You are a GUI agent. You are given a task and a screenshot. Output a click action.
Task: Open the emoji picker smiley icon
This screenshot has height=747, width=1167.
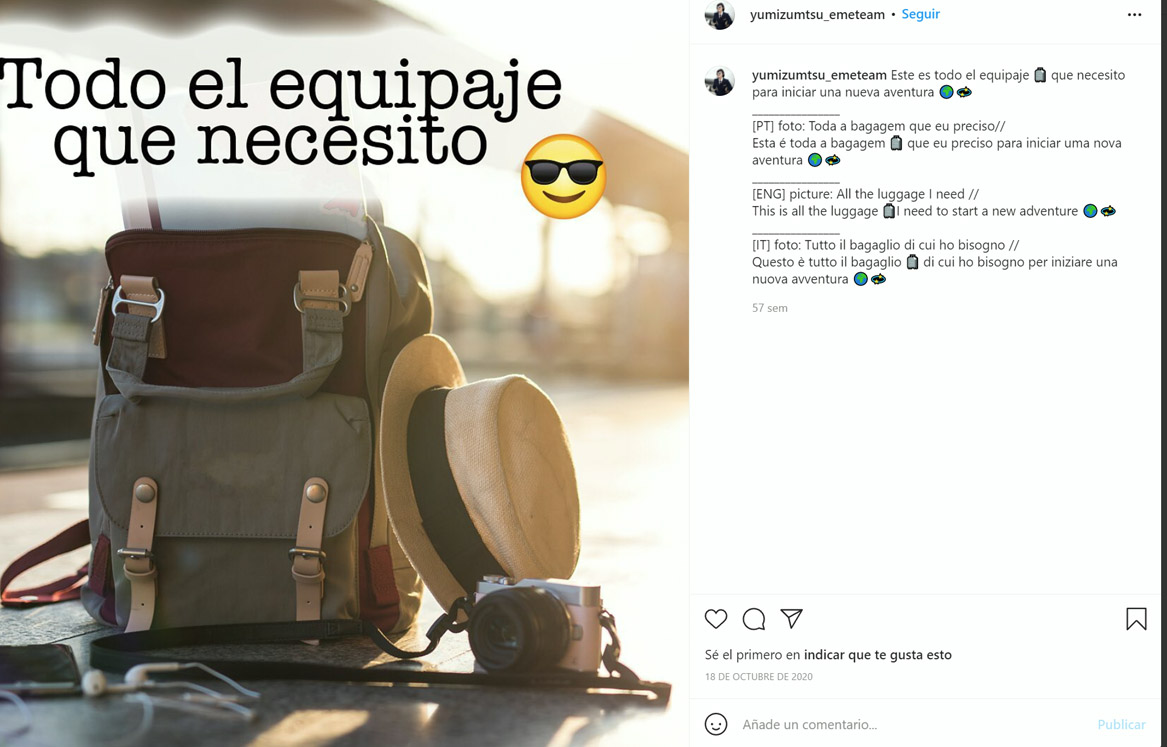click(x=715, y=724)
